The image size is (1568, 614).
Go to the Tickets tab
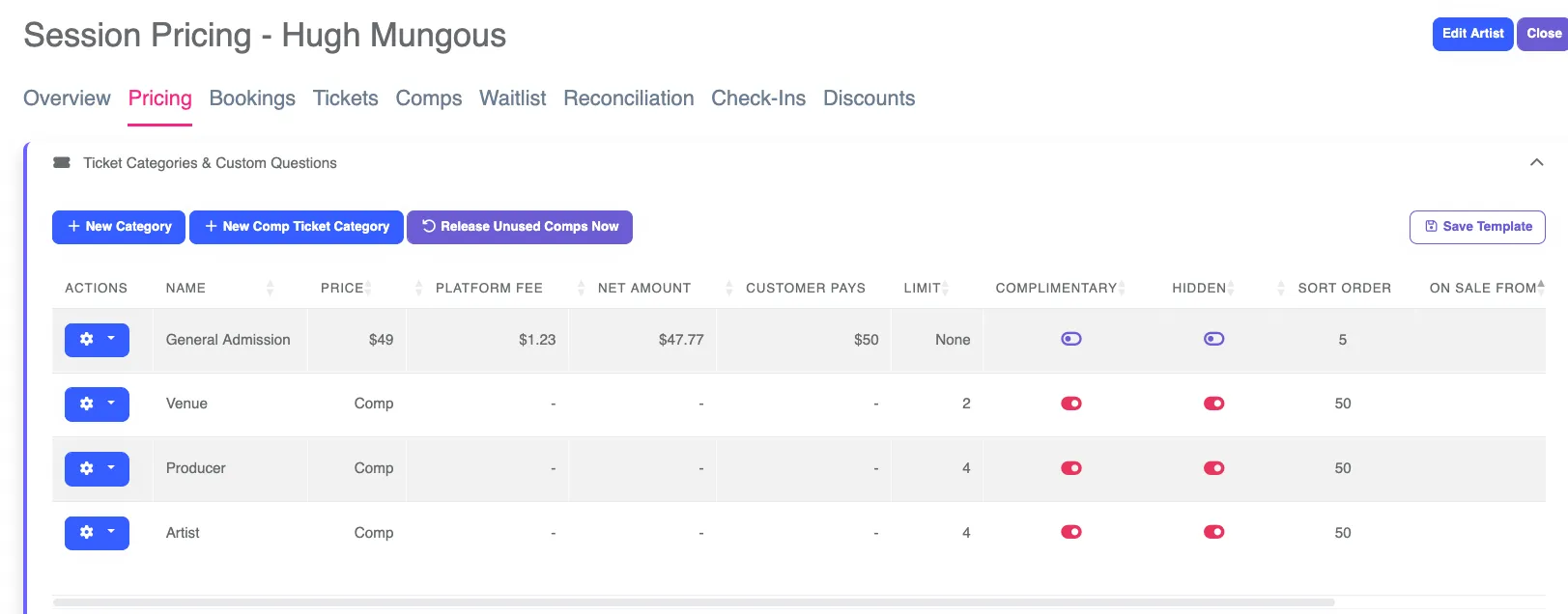[x=346, y=98]
